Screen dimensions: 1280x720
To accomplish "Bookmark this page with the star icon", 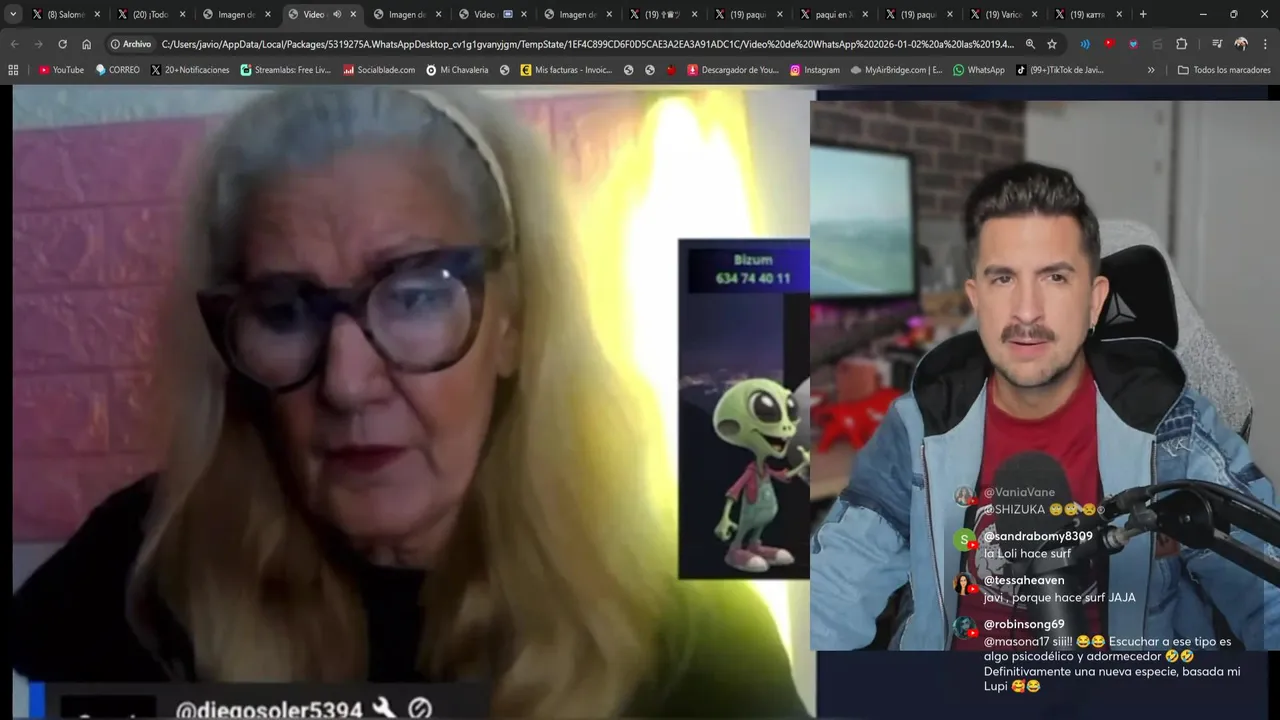I will coord(1052,44).
